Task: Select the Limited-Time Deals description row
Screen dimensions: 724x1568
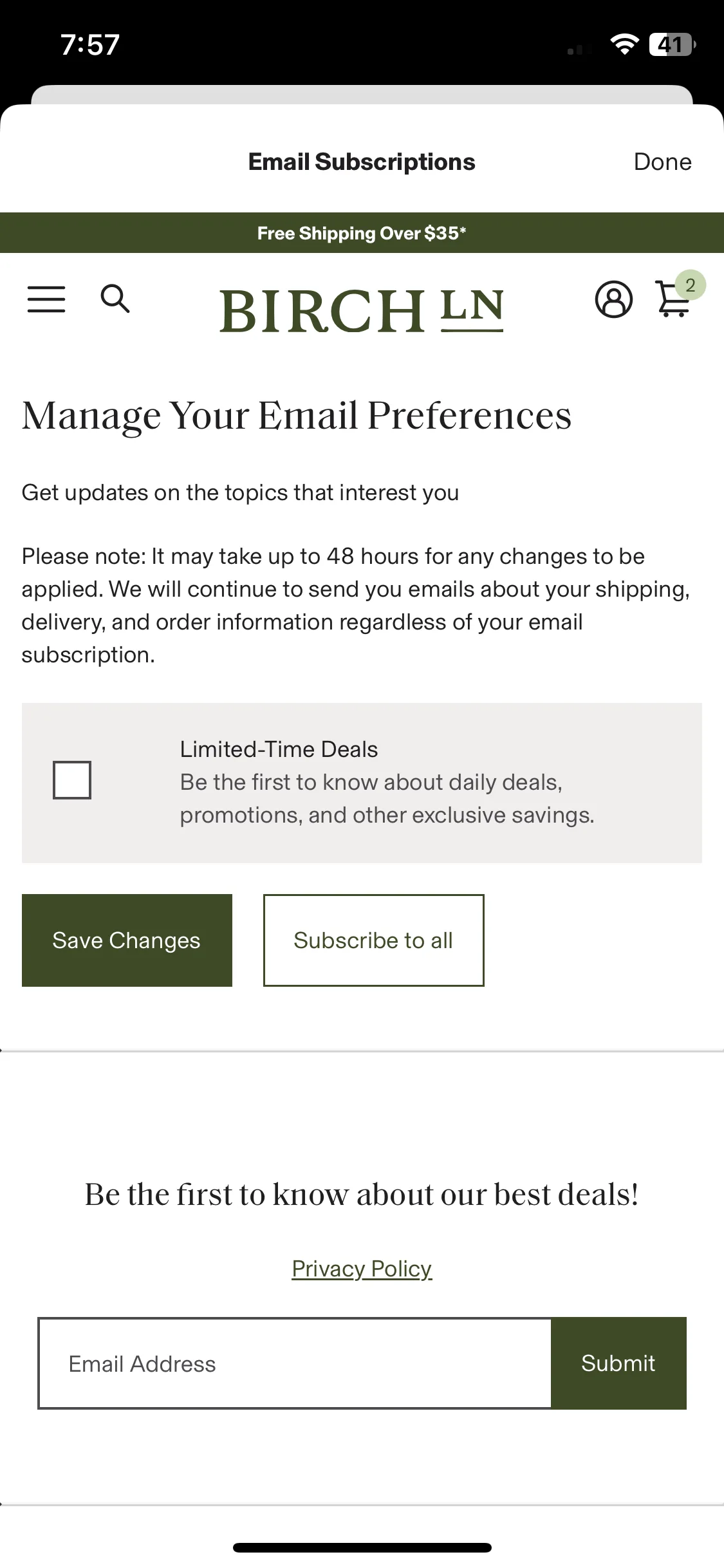Action: (x=362, y=783)
